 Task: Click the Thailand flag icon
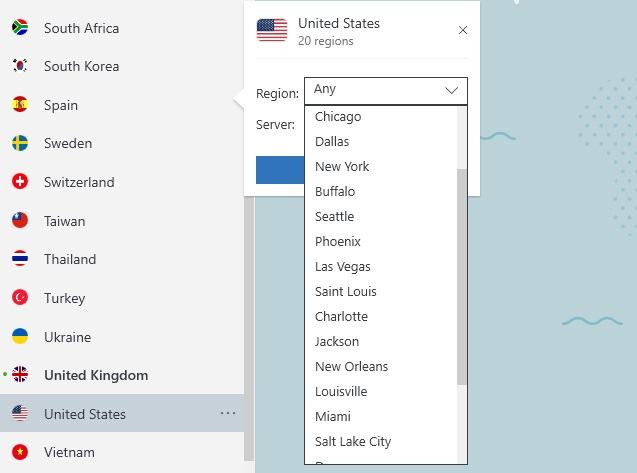coord(20,258)
